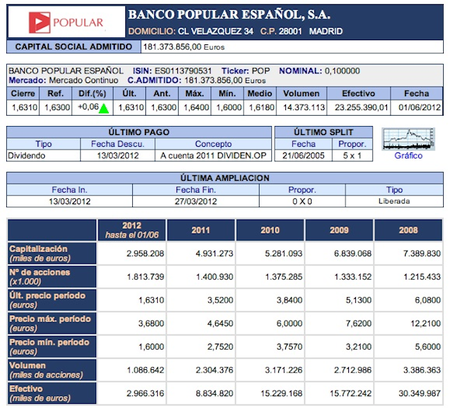Screen dimensions: 450x408
Task: Click the Volumen column header in quote table
Action: 301,93
